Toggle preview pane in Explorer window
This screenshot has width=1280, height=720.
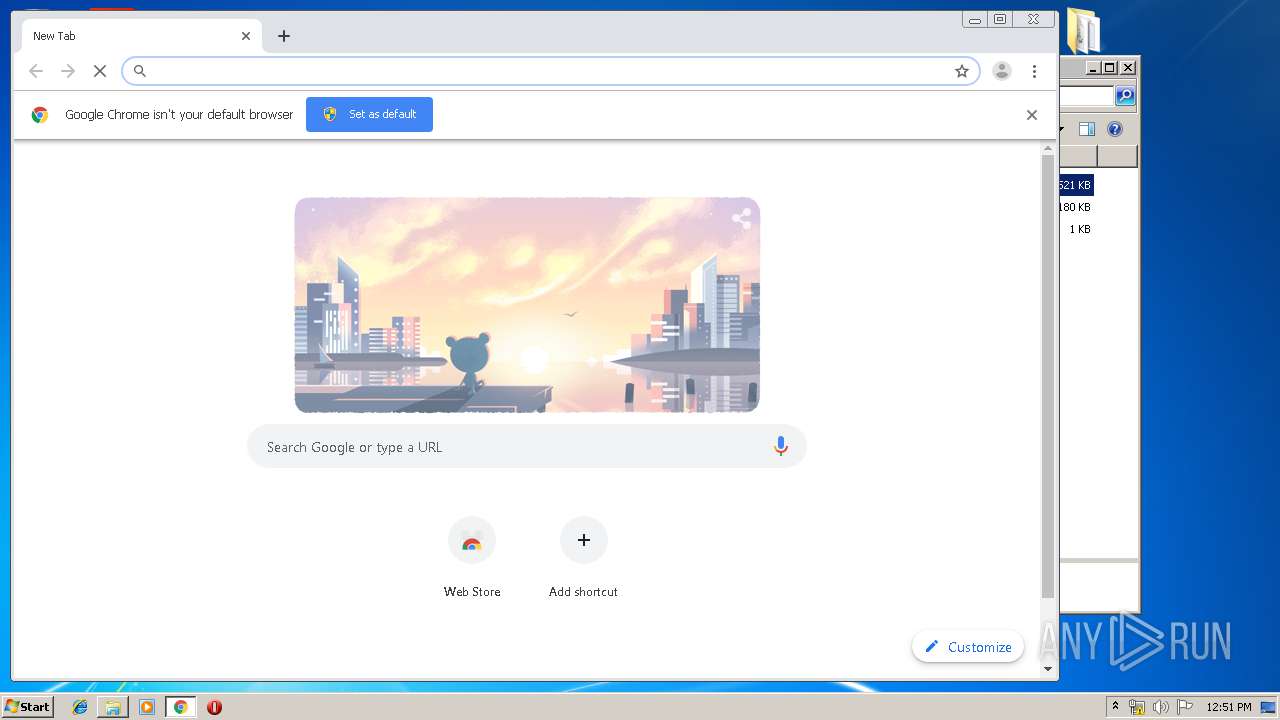(x=1087, y=129)
